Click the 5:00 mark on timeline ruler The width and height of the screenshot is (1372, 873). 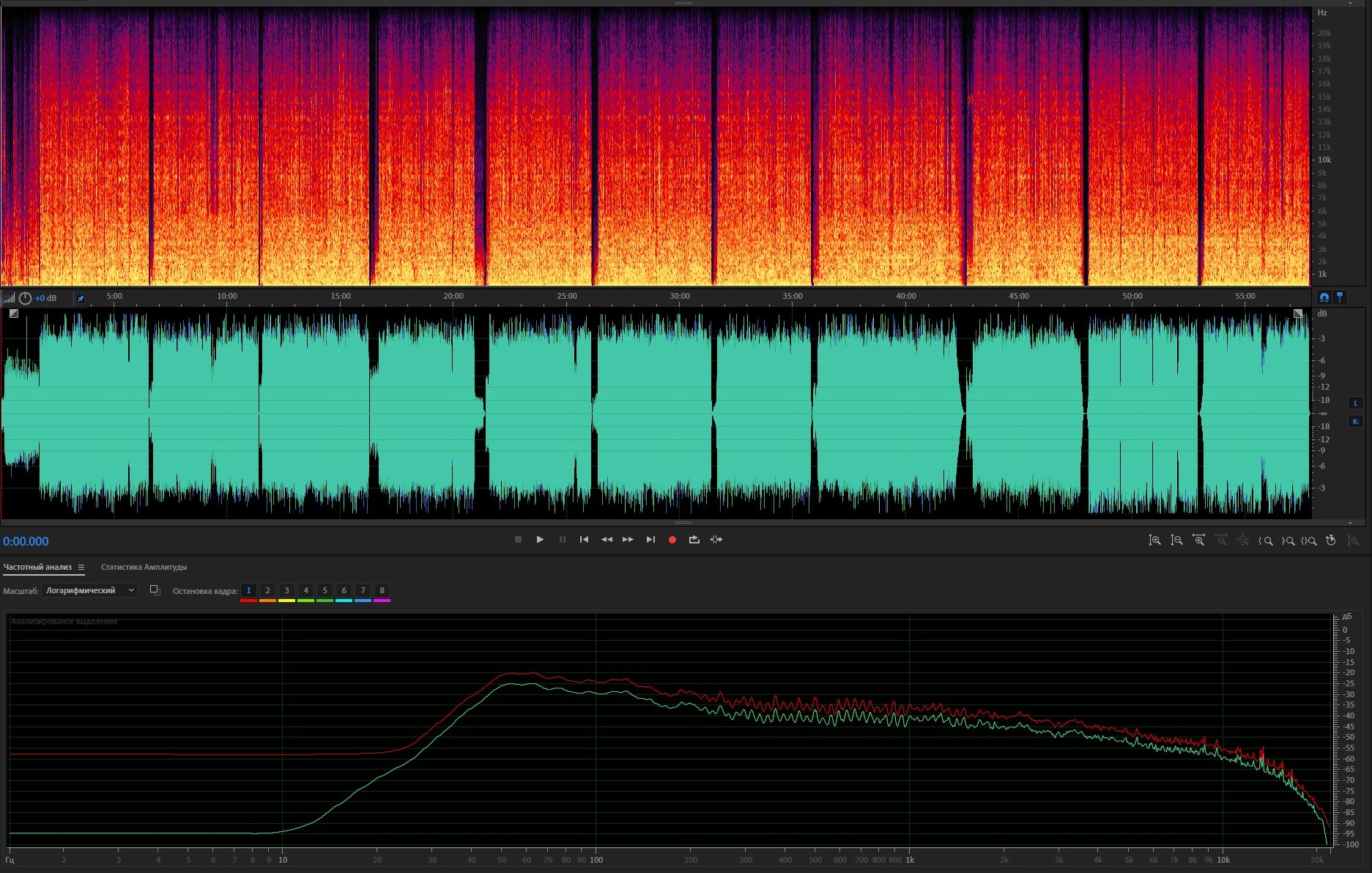pos(114,296)
